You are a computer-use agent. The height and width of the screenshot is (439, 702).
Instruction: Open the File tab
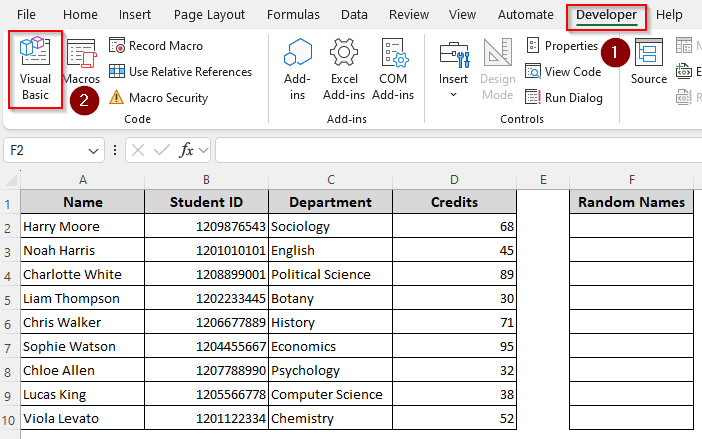point(26,15)
